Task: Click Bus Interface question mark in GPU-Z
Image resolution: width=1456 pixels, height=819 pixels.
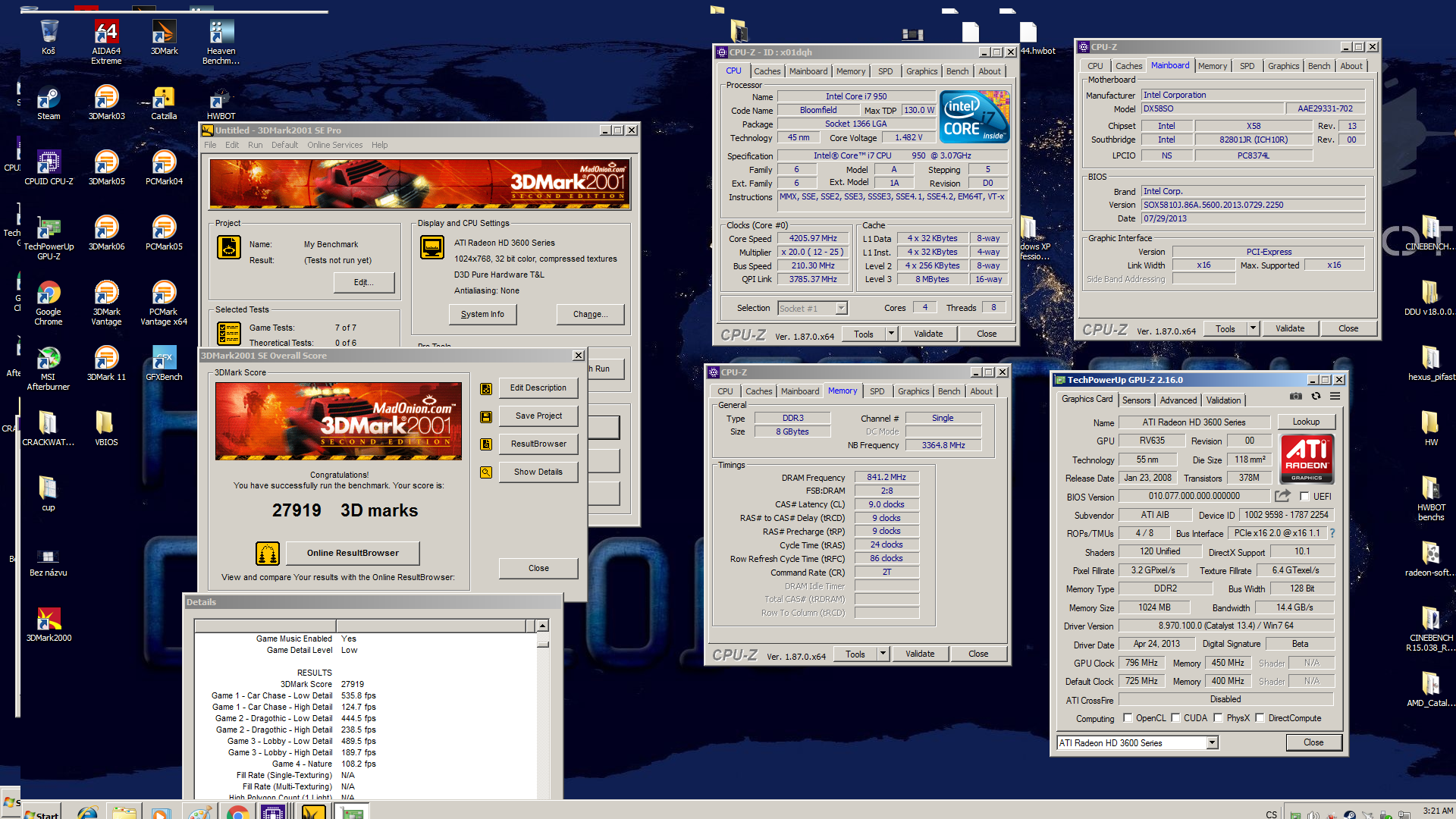Action: [1332, 533]
